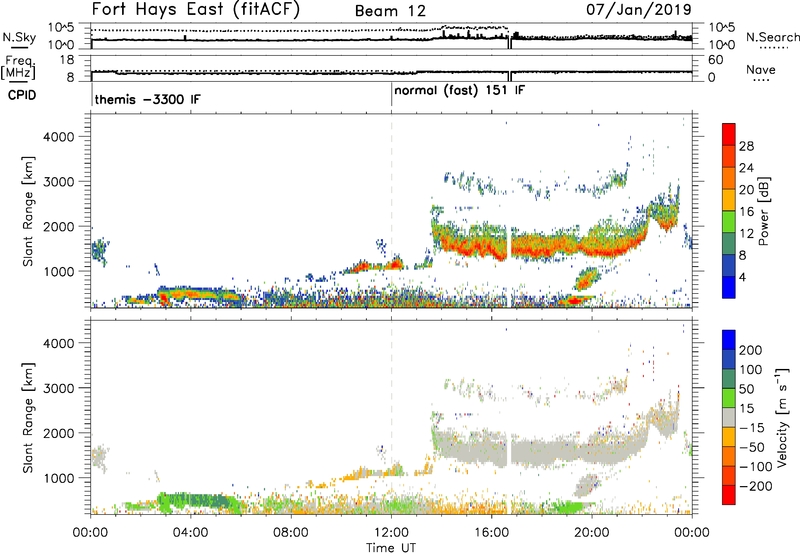Click the 'Freq. [MHz]' label
The width and height of the screenshot is (800, 554).
[x=18, y=67]
